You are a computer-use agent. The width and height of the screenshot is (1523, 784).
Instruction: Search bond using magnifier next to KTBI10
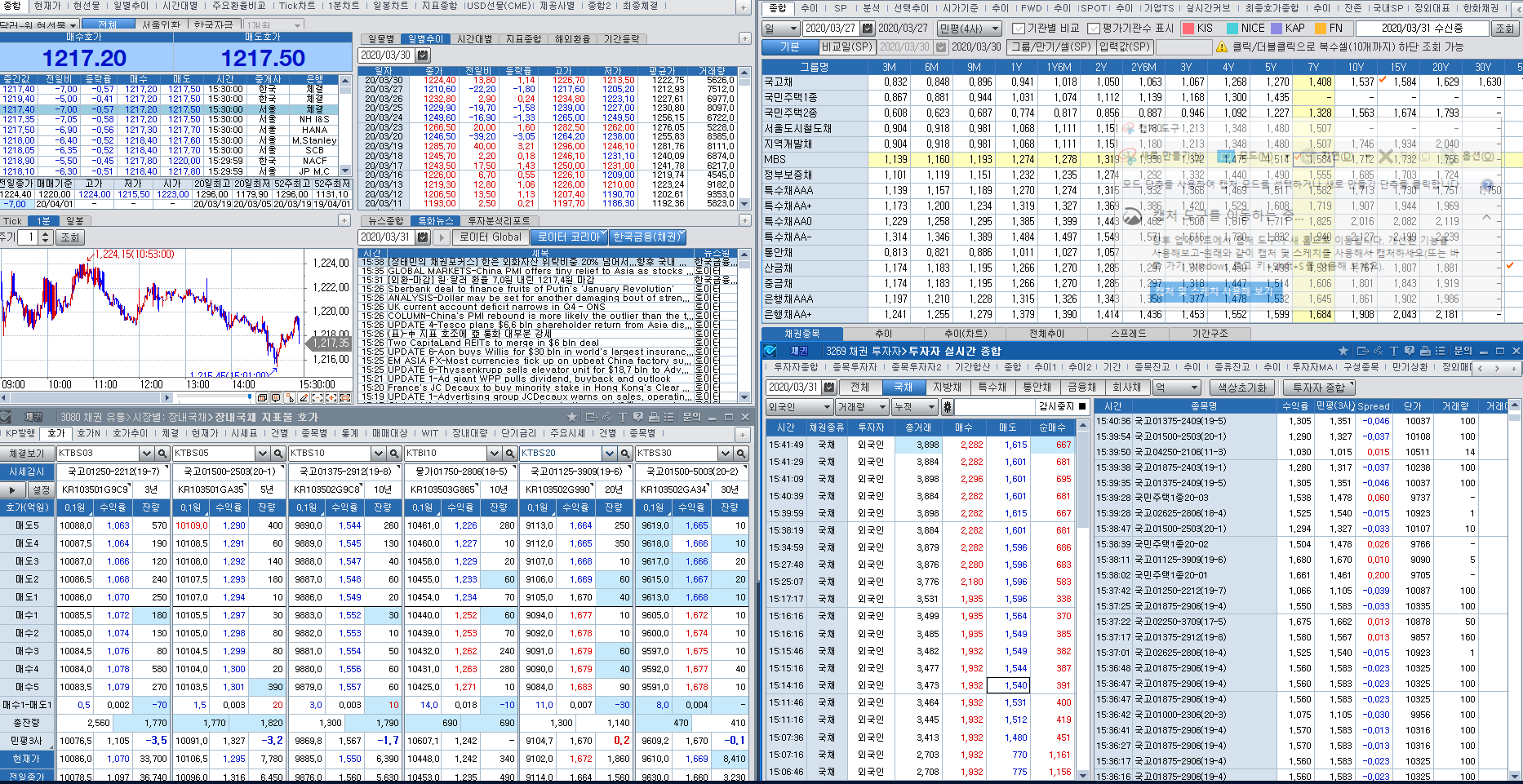[x=510, y=454]
